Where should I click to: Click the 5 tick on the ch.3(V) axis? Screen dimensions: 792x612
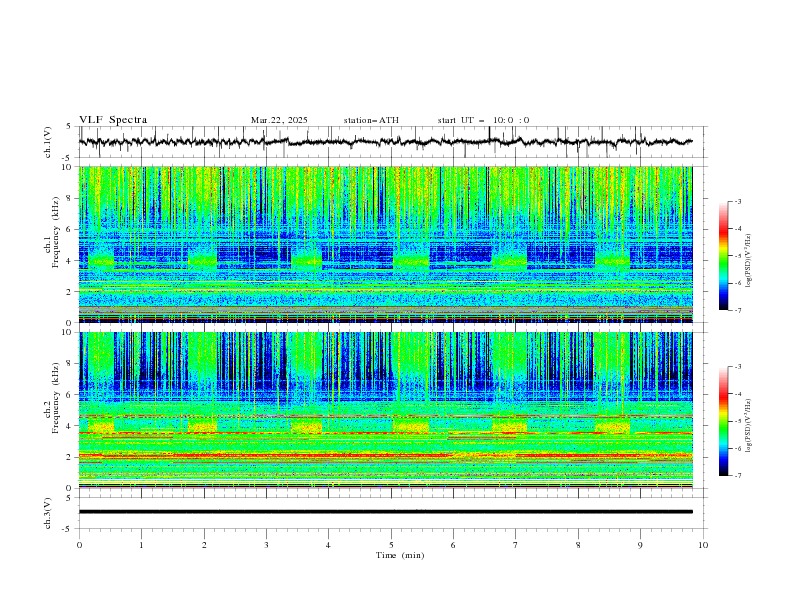[x=69, y=497]
